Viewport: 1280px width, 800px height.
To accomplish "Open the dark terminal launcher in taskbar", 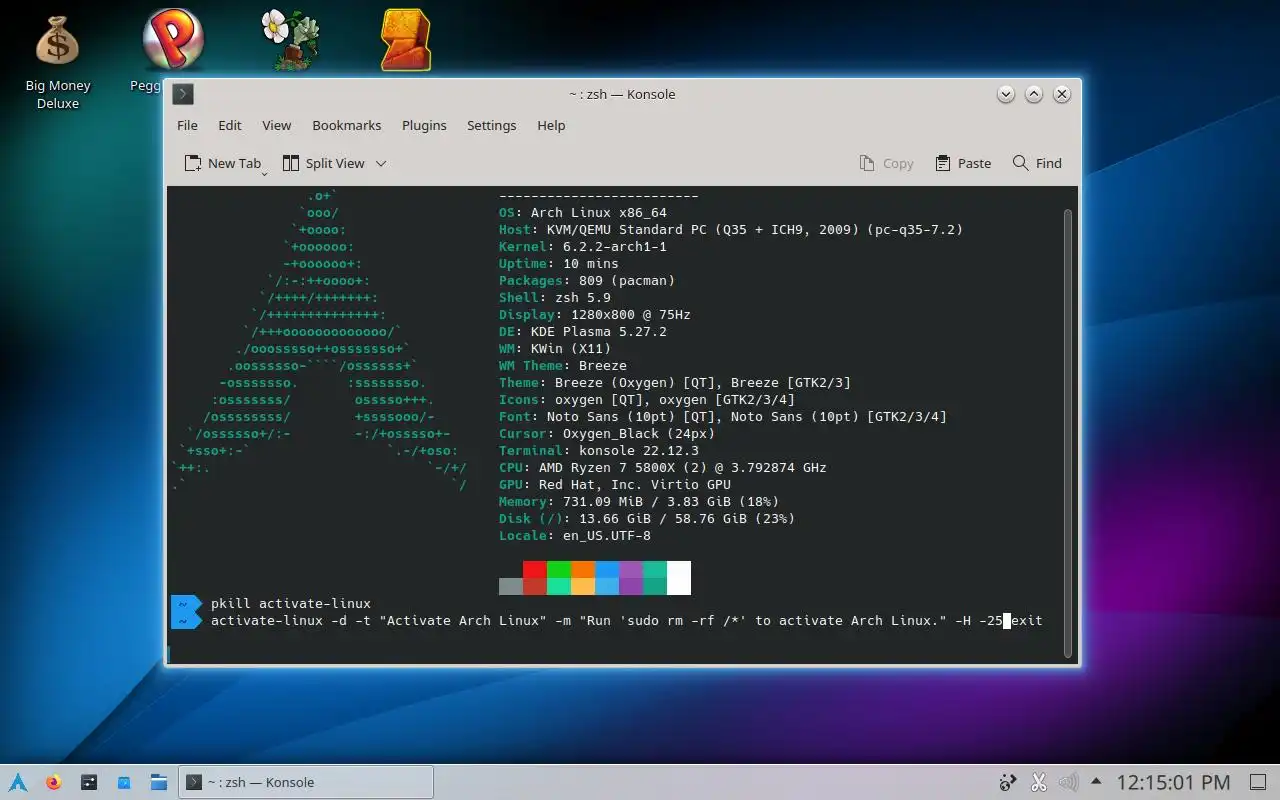I will (89, 782).
